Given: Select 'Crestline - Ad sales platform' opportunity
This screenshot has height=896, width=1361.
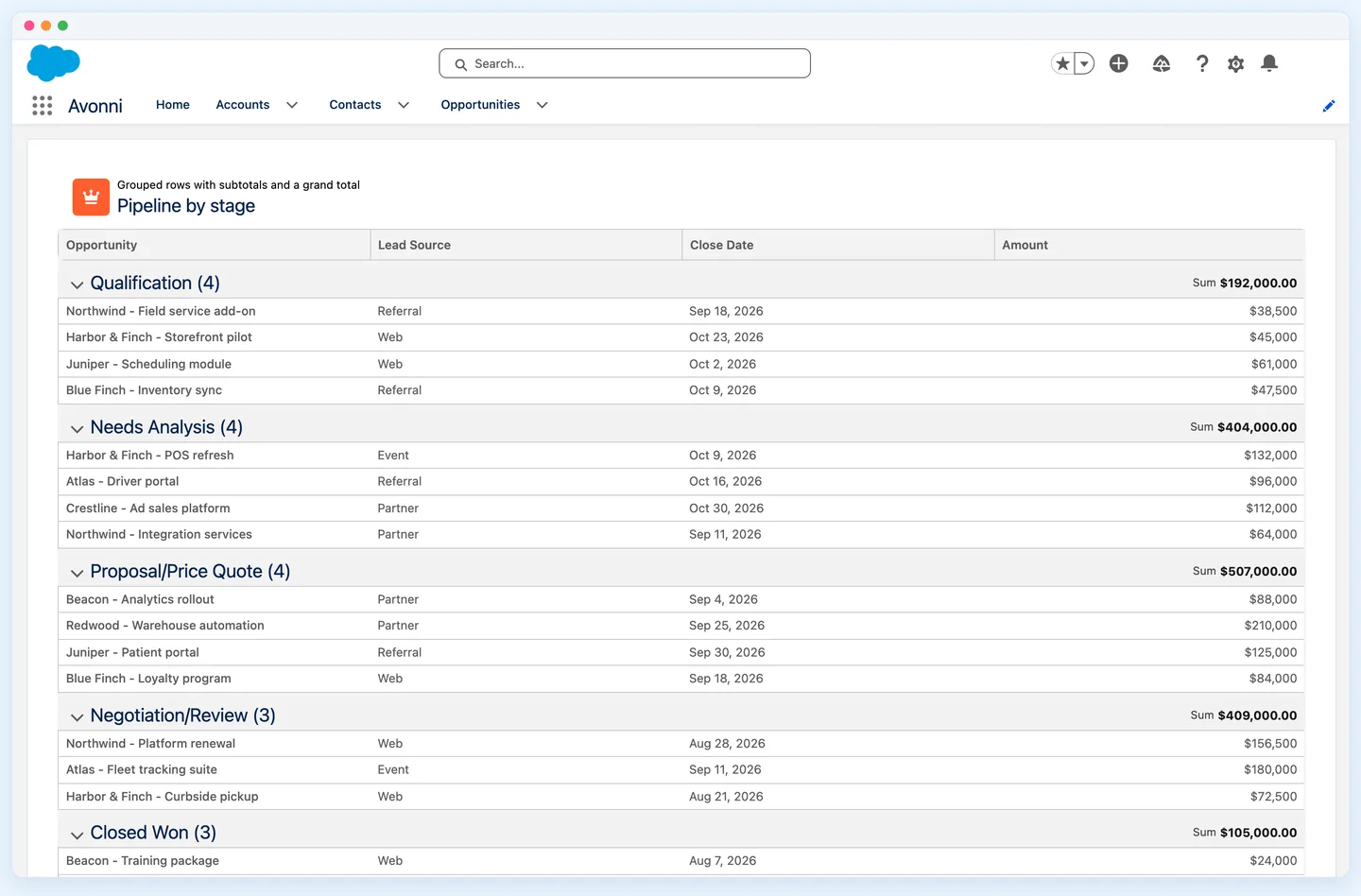Looking at the screenshot, I should click(x=148, y=508).
